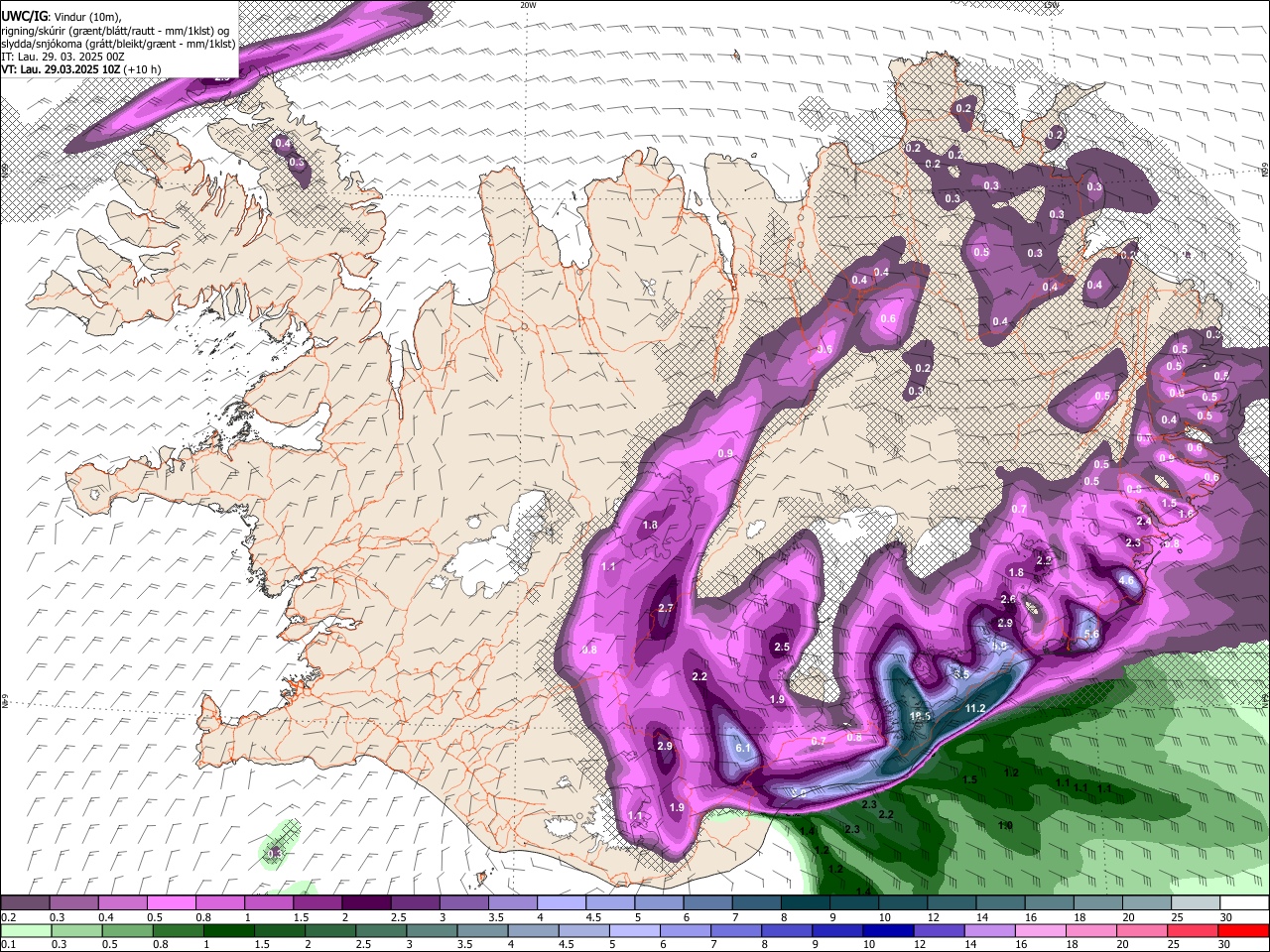Click the 20W longitude label
Image resolution: width=1270 pixels, height=952 pixels.
(x=528, y=5)
